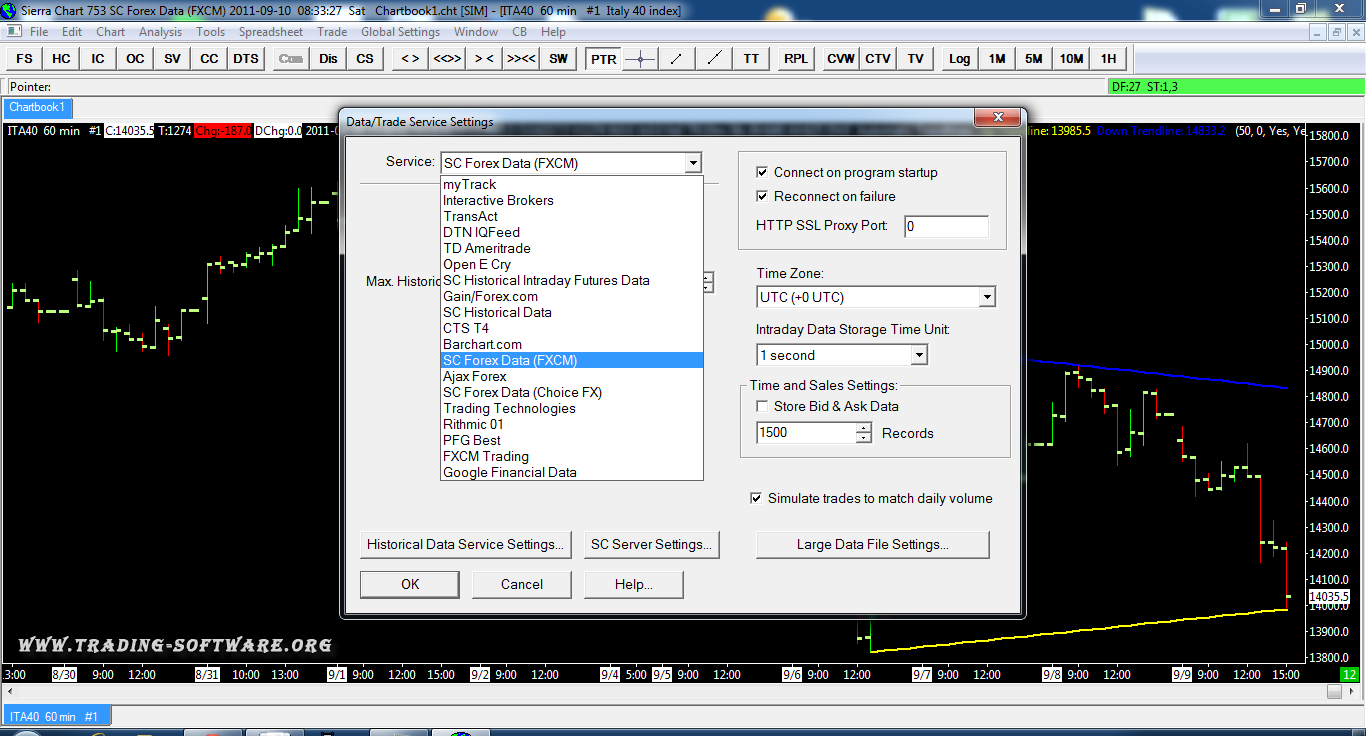Open Intraday Data Storage Time Unit dropdown

pyautogui.click(x=918, y=355)
